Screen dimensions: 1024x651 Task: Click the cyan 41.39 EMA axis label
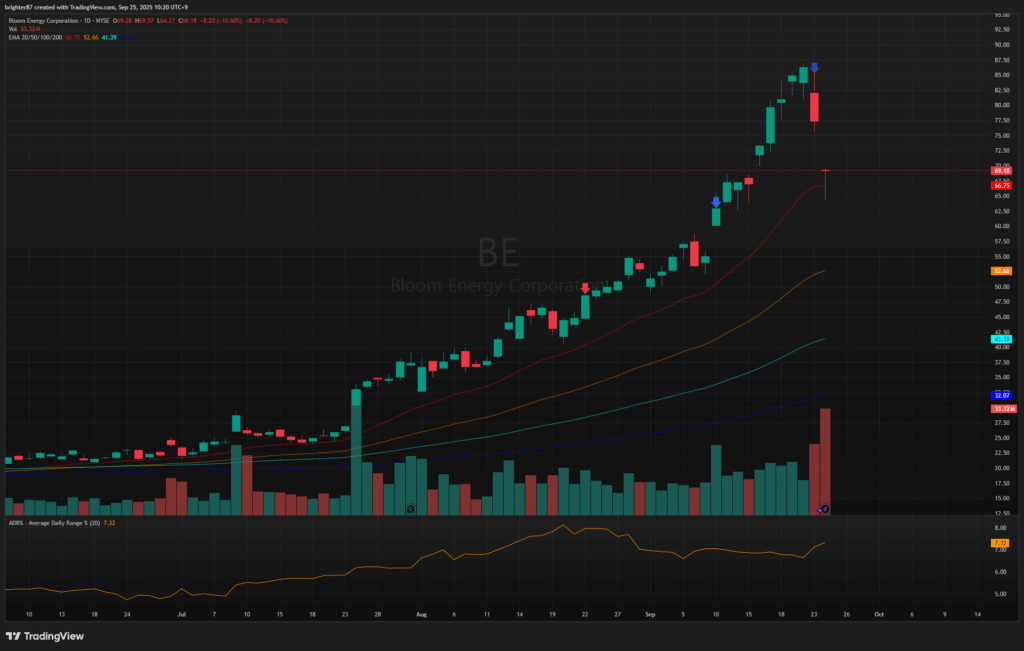tap(1002, 340)
